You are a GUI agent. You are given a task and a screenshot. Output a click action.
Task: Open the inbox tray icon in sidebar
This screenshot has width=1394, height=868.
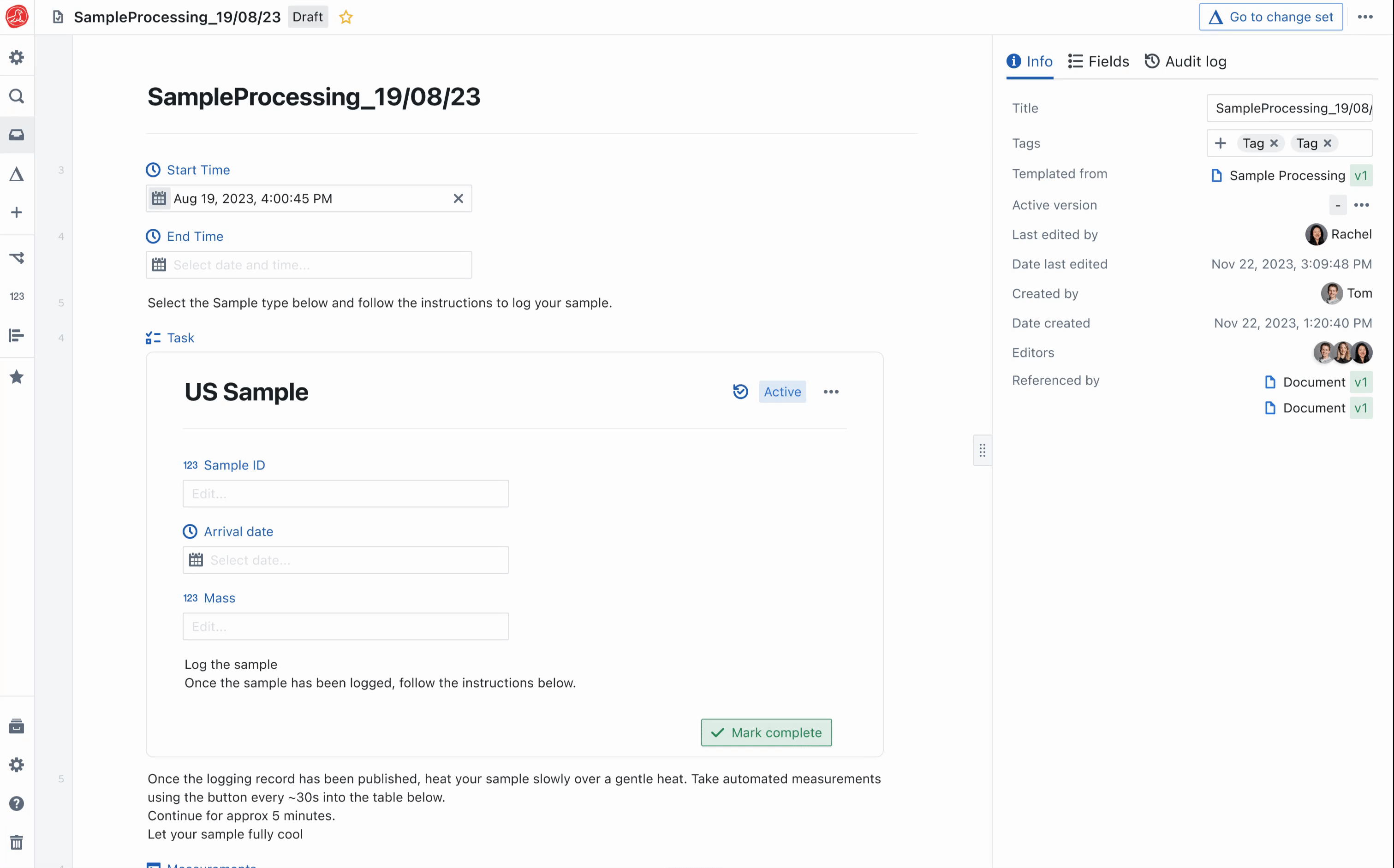click(x=17, y=135)
